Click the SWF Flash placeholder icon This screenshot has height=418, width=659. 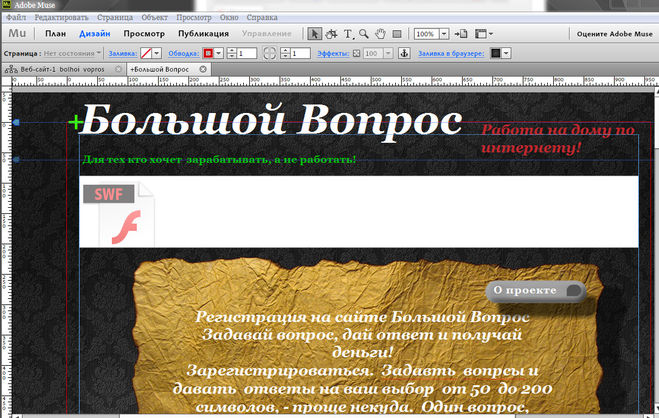tap(119, 213)
